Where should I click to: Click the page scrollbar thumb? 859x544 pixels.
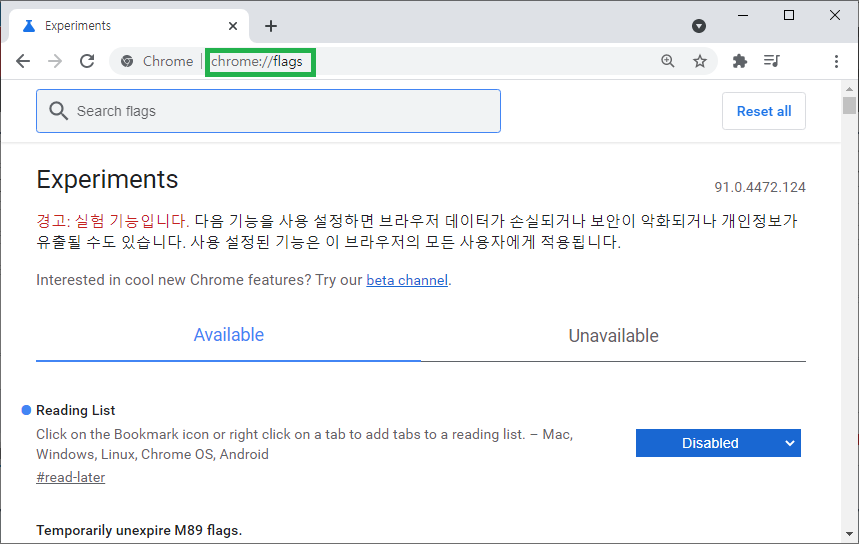(x=849, y=105)
